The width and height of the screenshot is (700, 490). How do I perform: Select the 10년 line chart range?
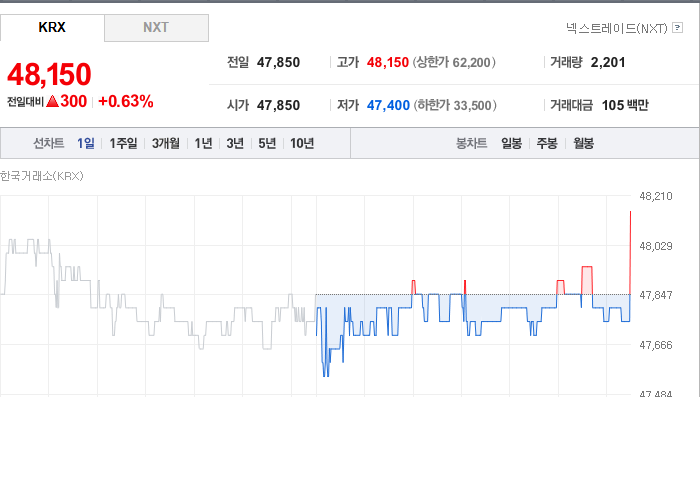tap(302, 143)
